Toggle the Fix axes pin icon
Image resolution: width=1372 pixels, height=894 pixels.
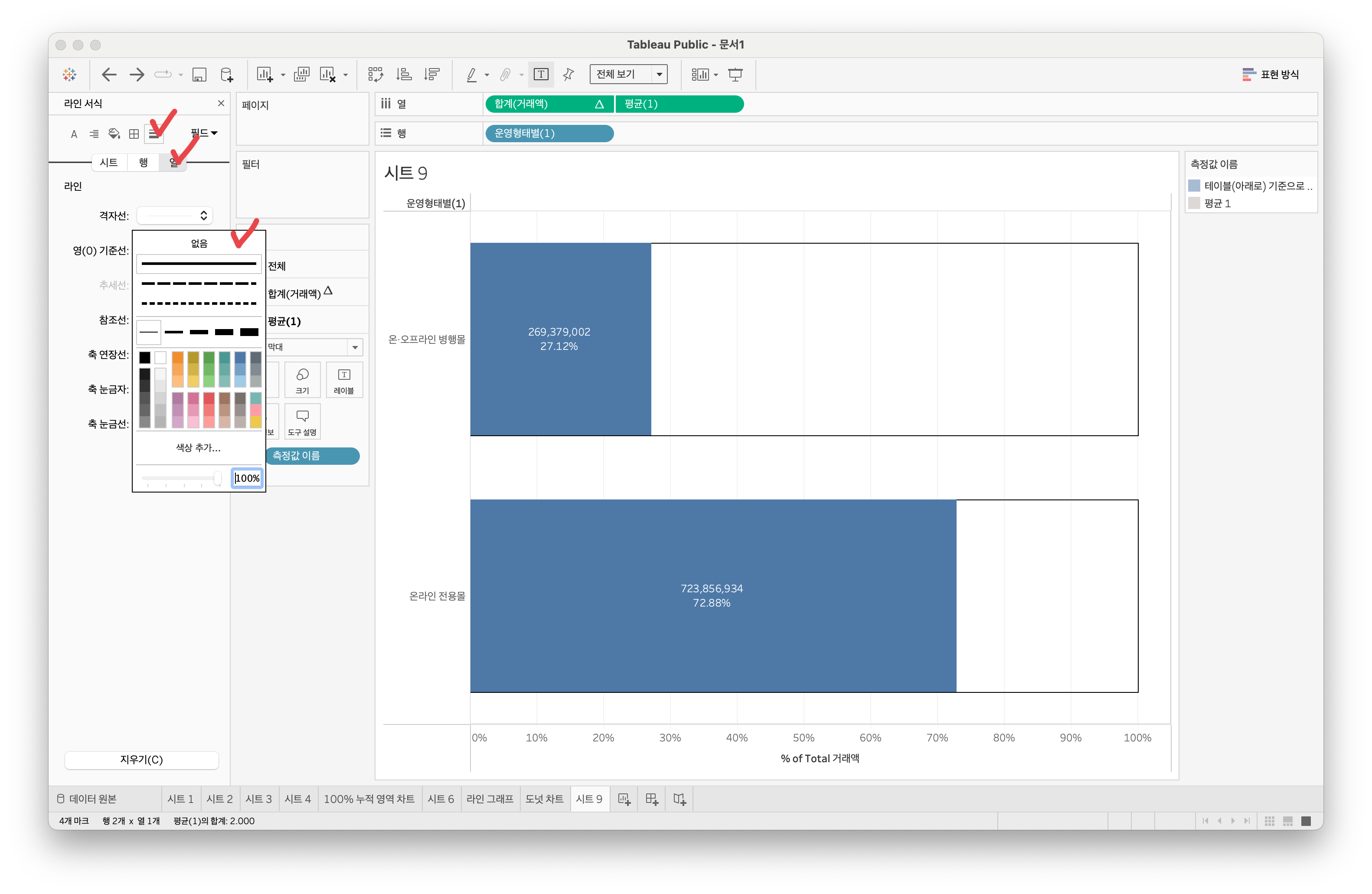[x=568, y=75]
